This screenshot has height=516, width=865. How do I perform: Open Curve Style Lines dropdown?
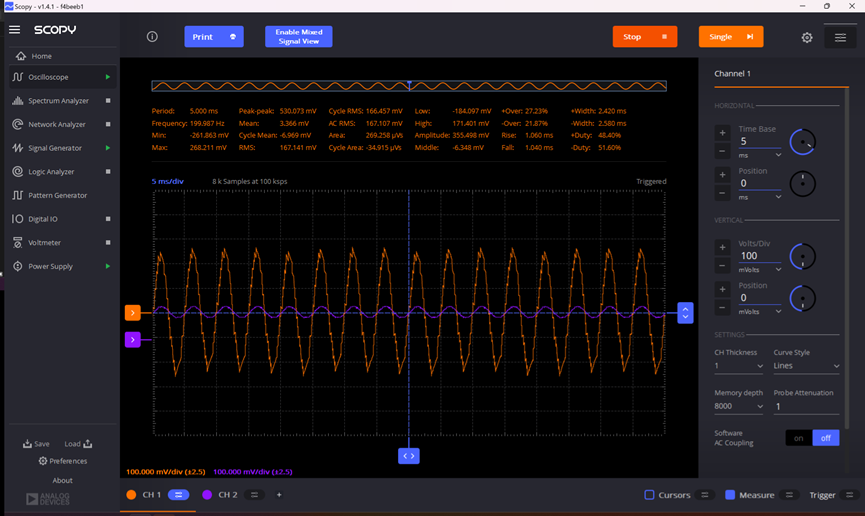click(806, 366)
